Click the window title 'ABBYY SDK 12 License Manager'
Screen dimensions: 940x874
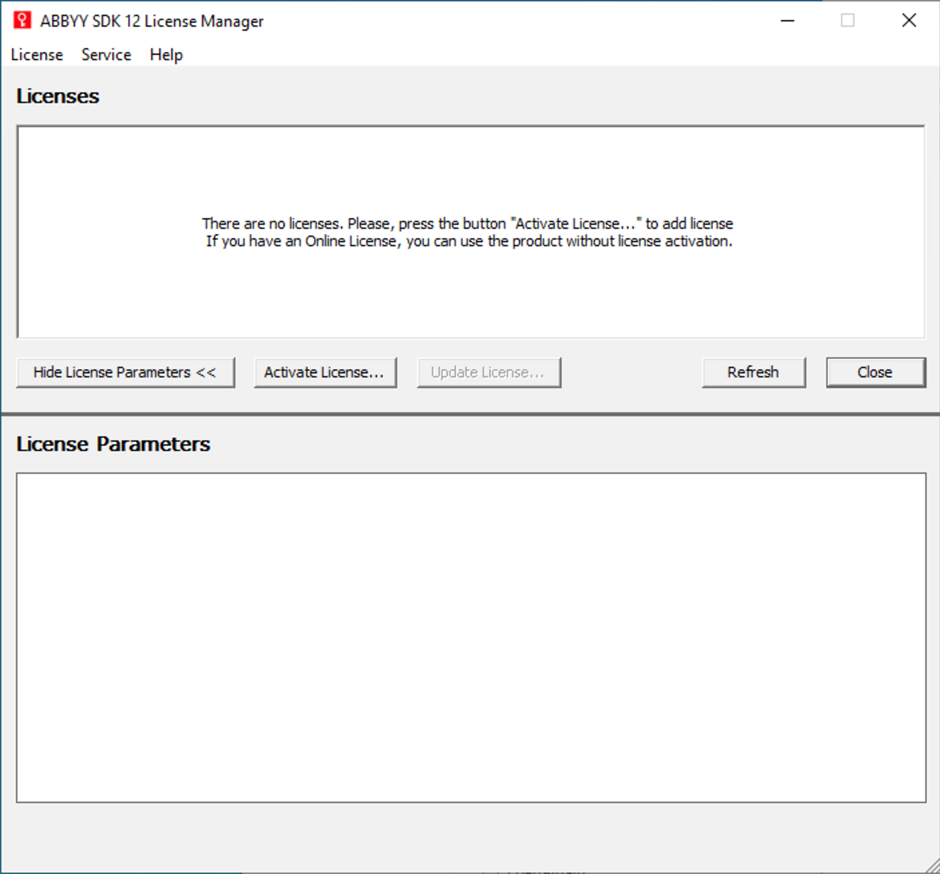[x=152, y=21]
